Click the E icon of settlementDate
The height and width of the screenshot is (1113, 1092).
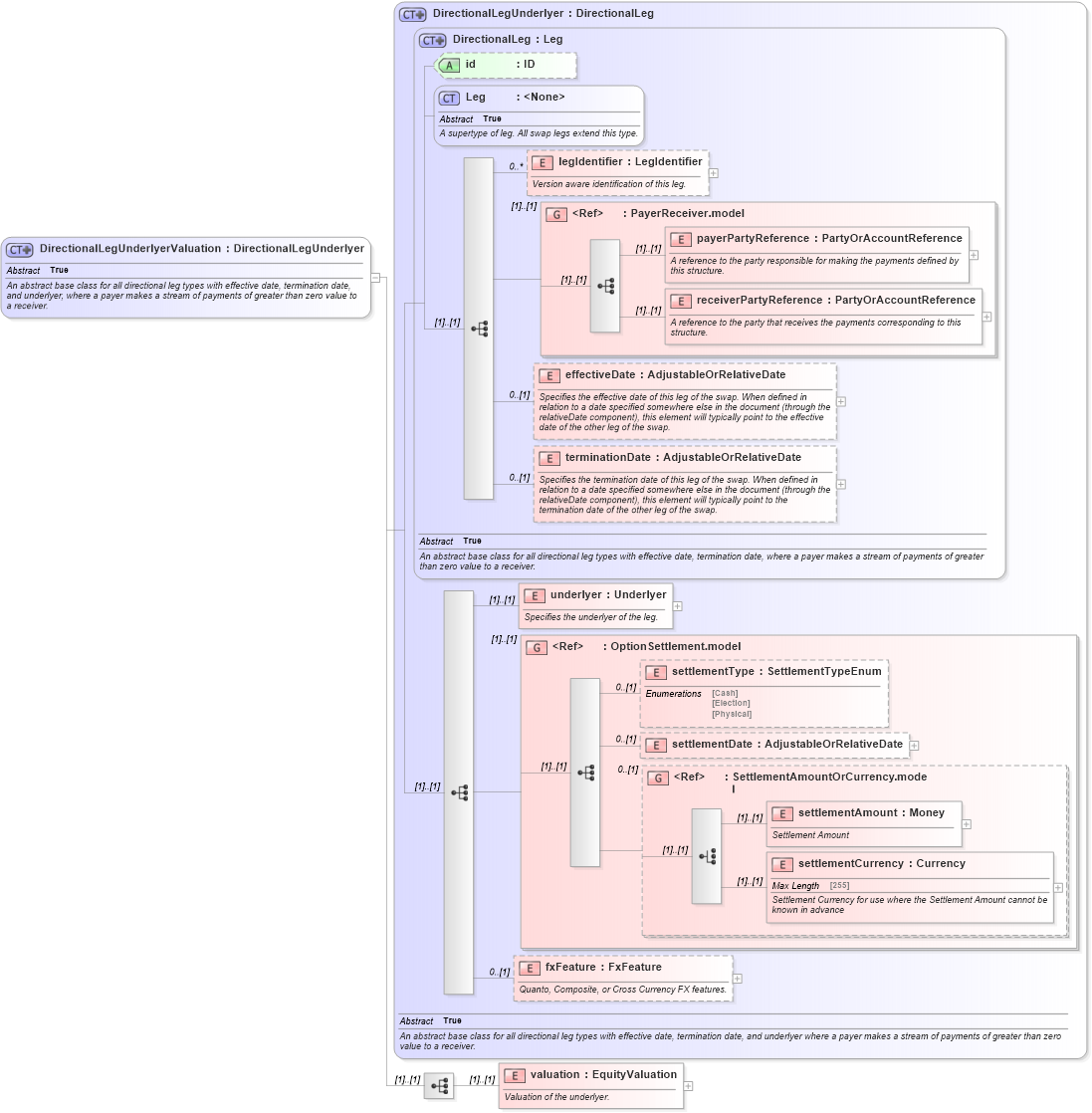pos(656,746)
